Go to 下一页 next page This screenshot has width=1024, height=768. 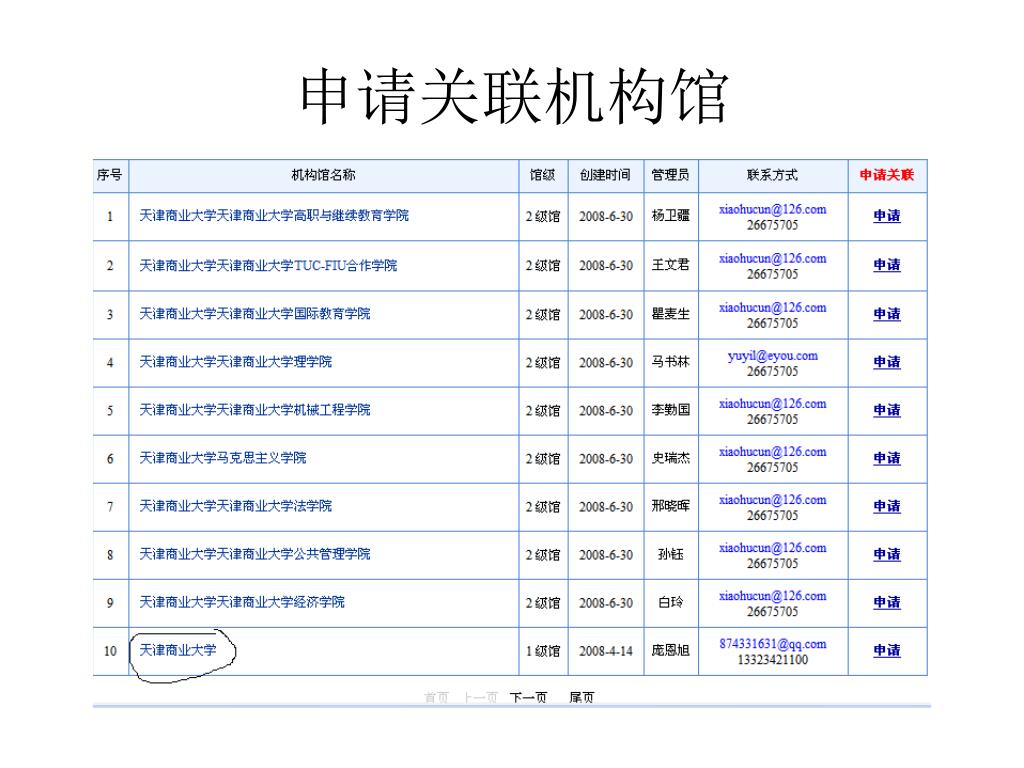point(528,697)
